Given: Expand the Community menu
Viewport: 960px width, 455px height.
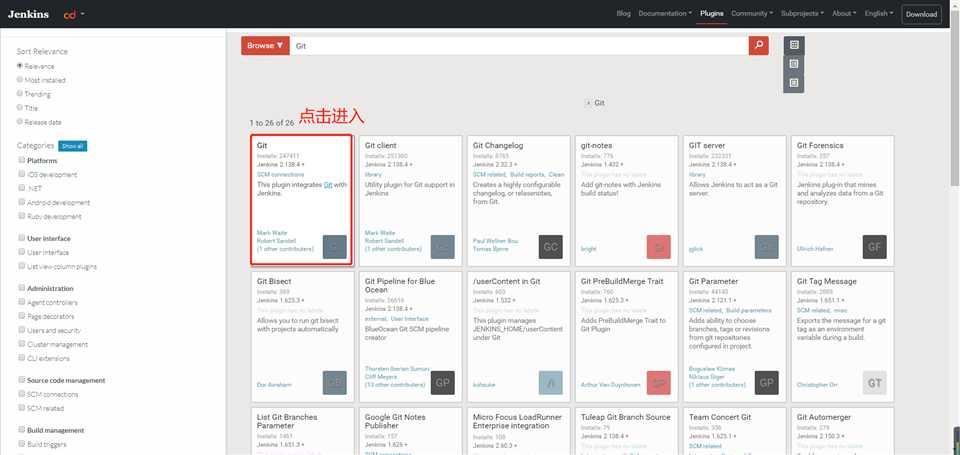Looking at the screenshot, I should point(752,13).
